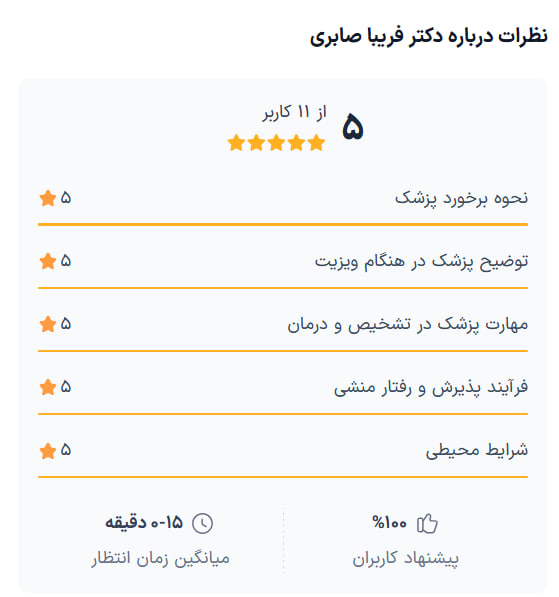Click the میانگین زمان انتظار label
The image size is (559, 597).
(160, 559)
